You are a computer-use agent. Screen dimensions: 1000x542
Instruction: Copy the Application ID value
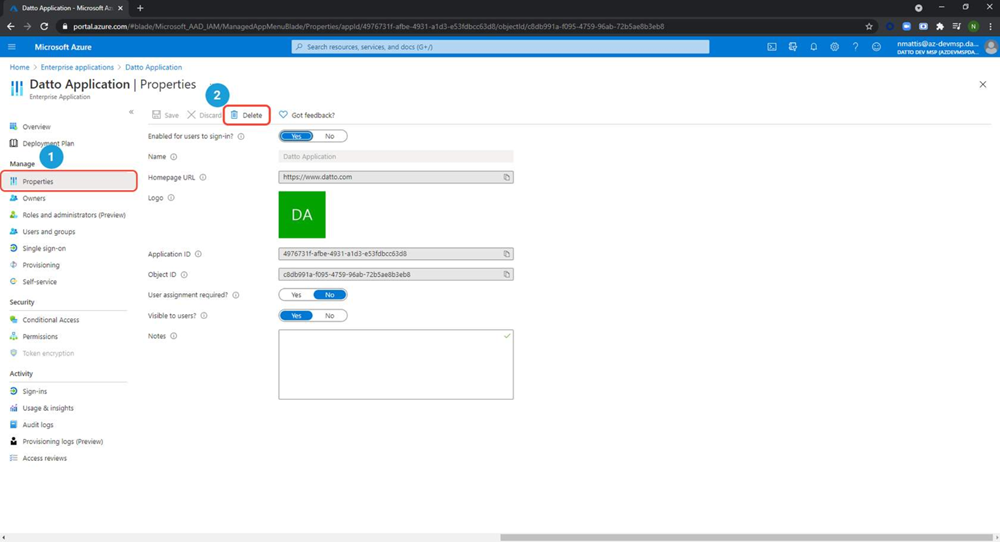tap(507, 254)
